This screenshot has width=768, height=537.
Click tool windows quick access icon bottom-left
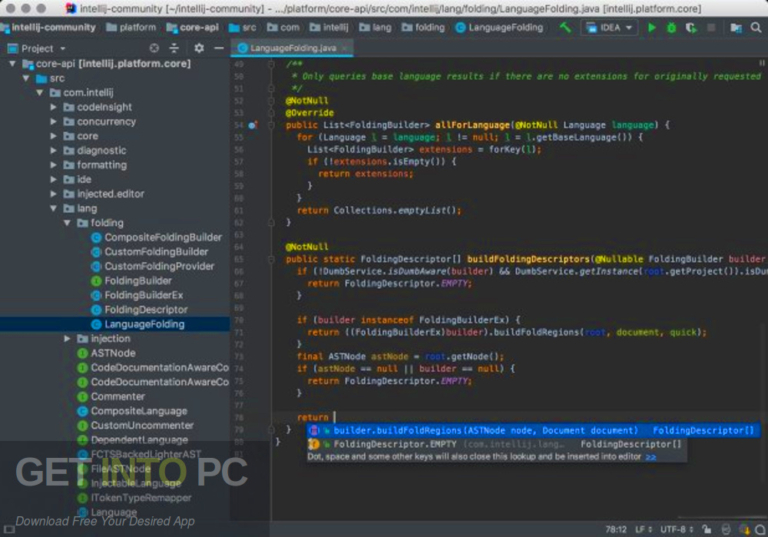9,529
